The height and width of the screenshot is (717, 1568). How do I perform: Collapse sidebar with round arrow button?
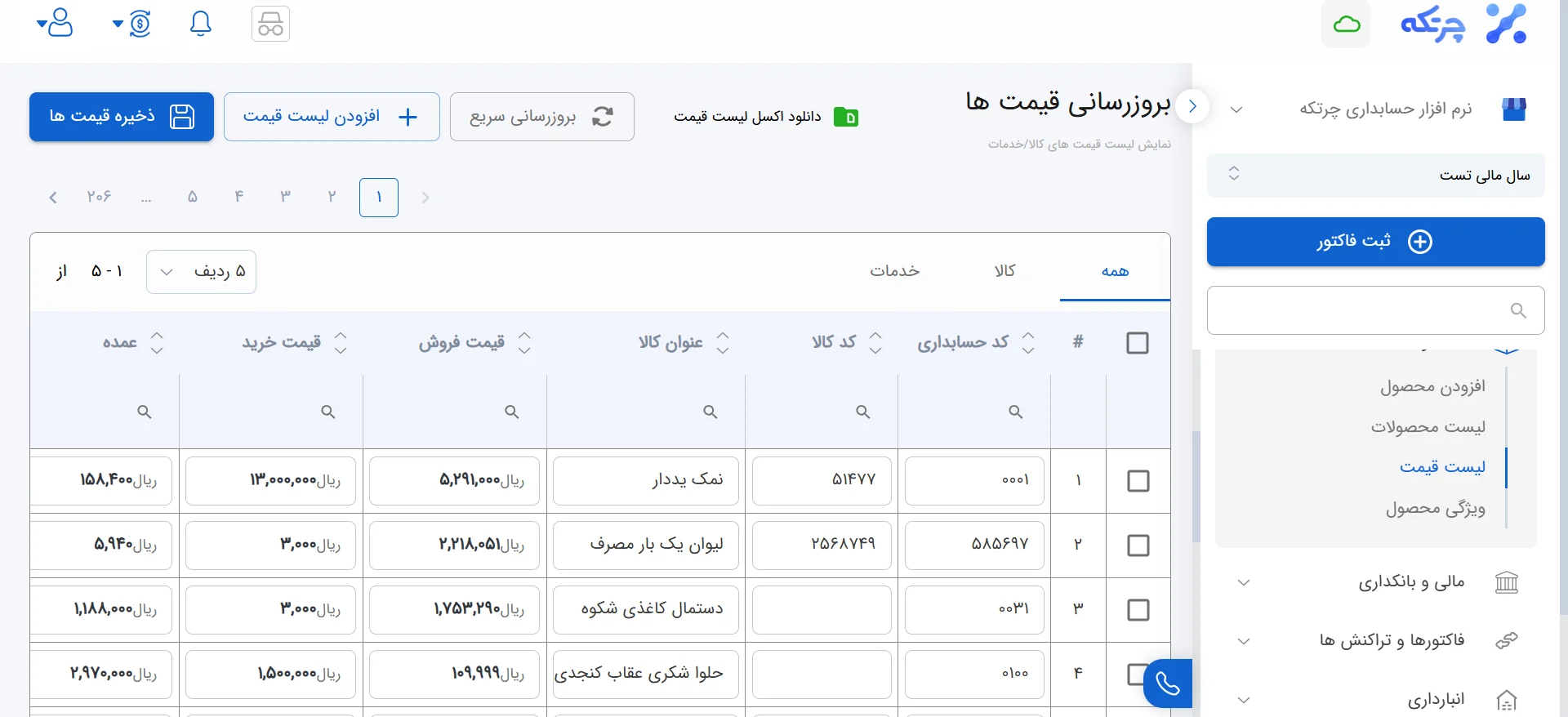pos(1192,106)
